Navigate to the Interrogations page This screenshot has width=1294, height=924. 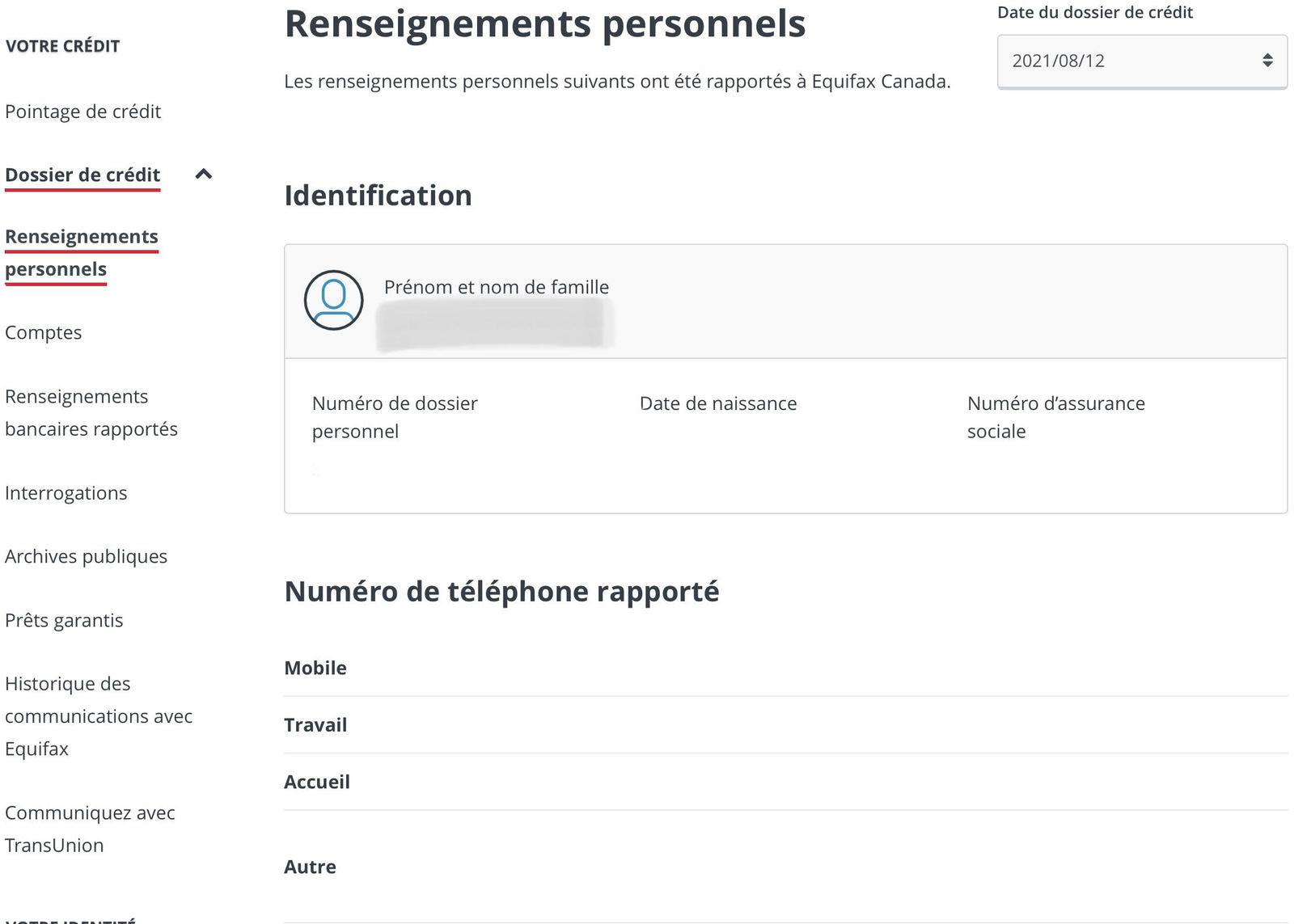(x=66, y=493)
